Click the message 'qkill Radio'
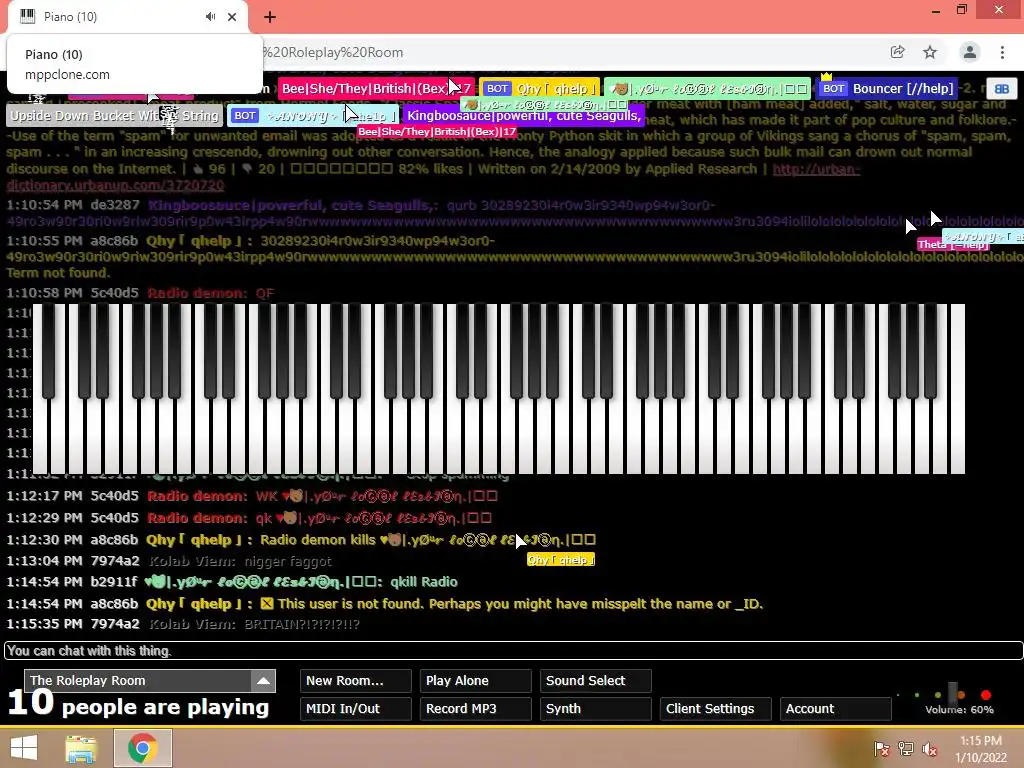The width and height of the screenshot is (1024, 768). (423, 582)
